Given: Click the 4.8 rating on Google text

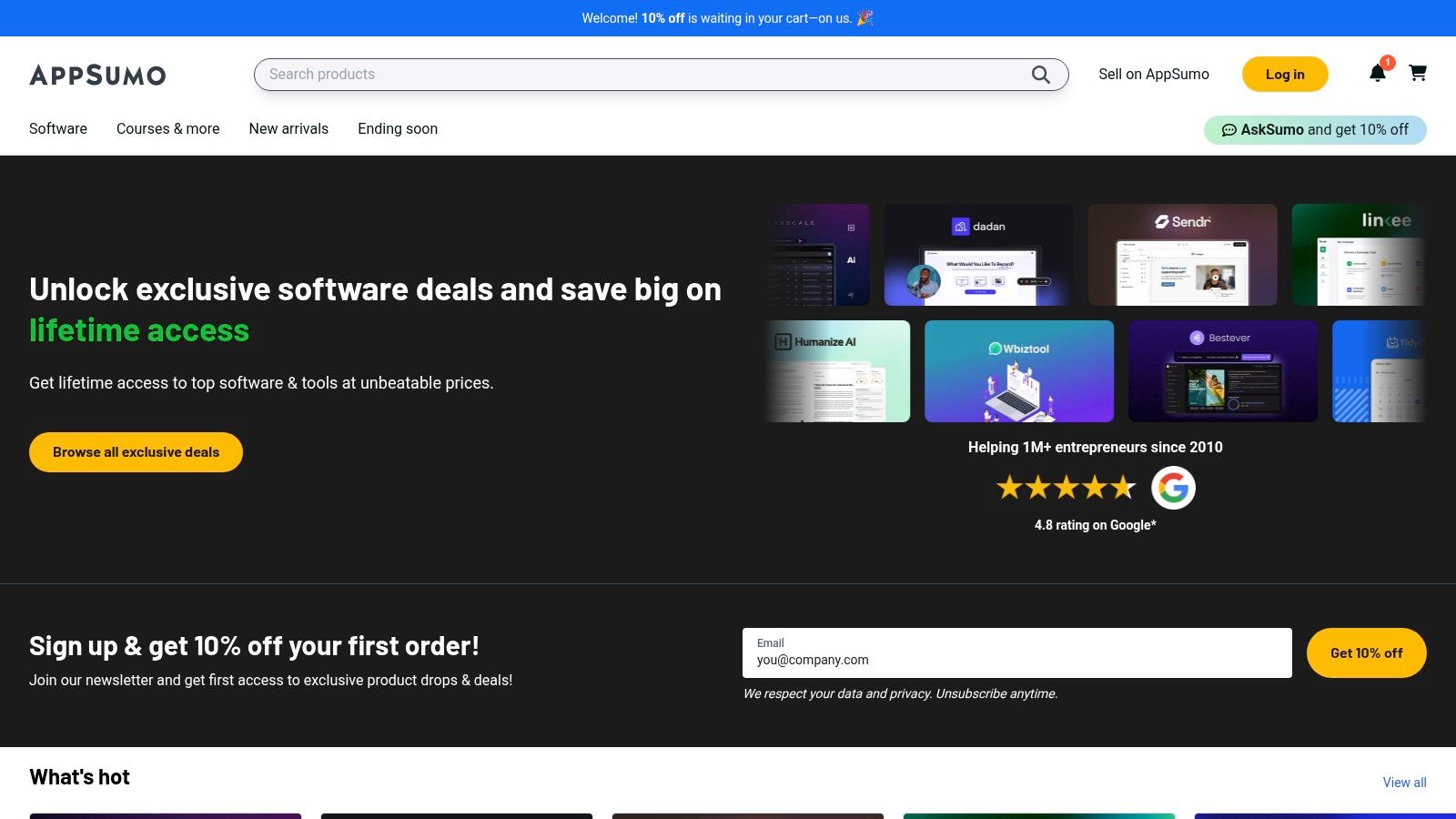Looking at the screenshot, I should (x=1096, y=525).
